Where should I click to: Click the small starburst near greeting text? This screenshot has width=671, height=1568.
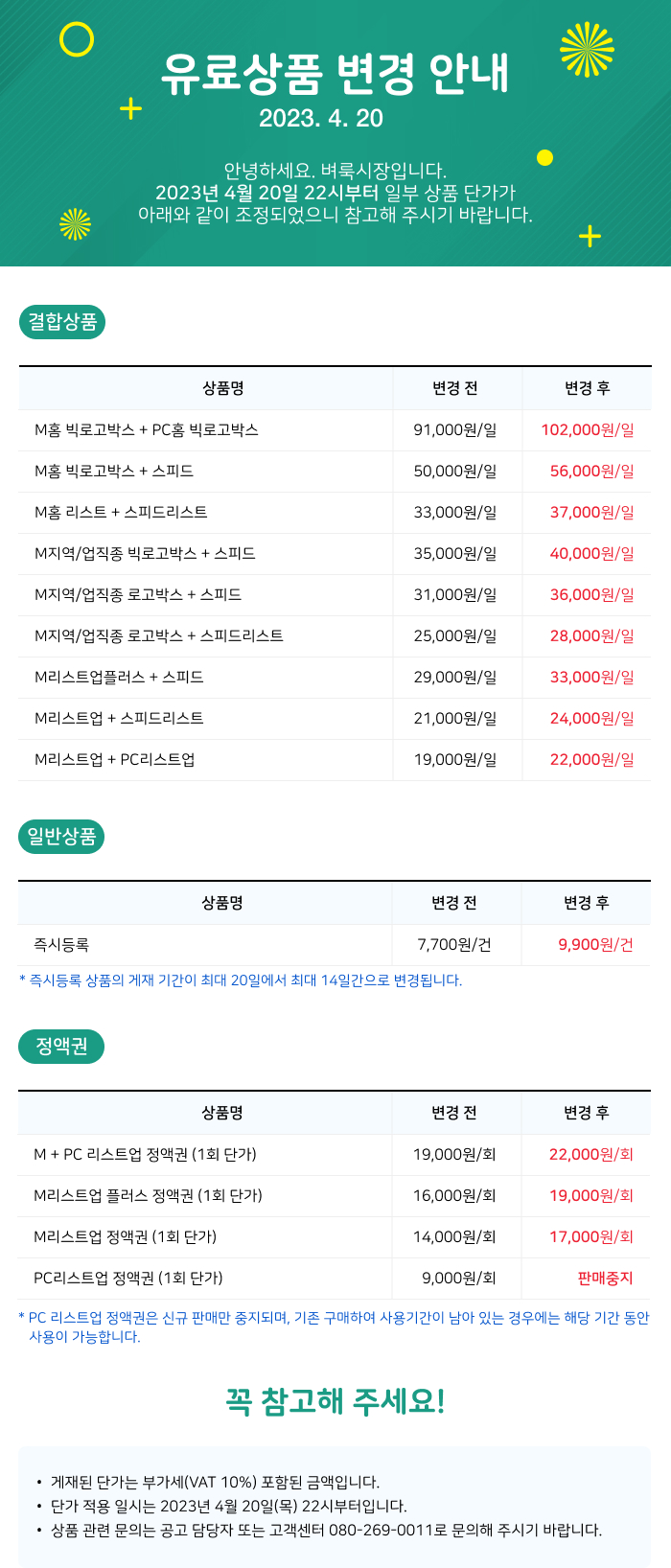75,223
